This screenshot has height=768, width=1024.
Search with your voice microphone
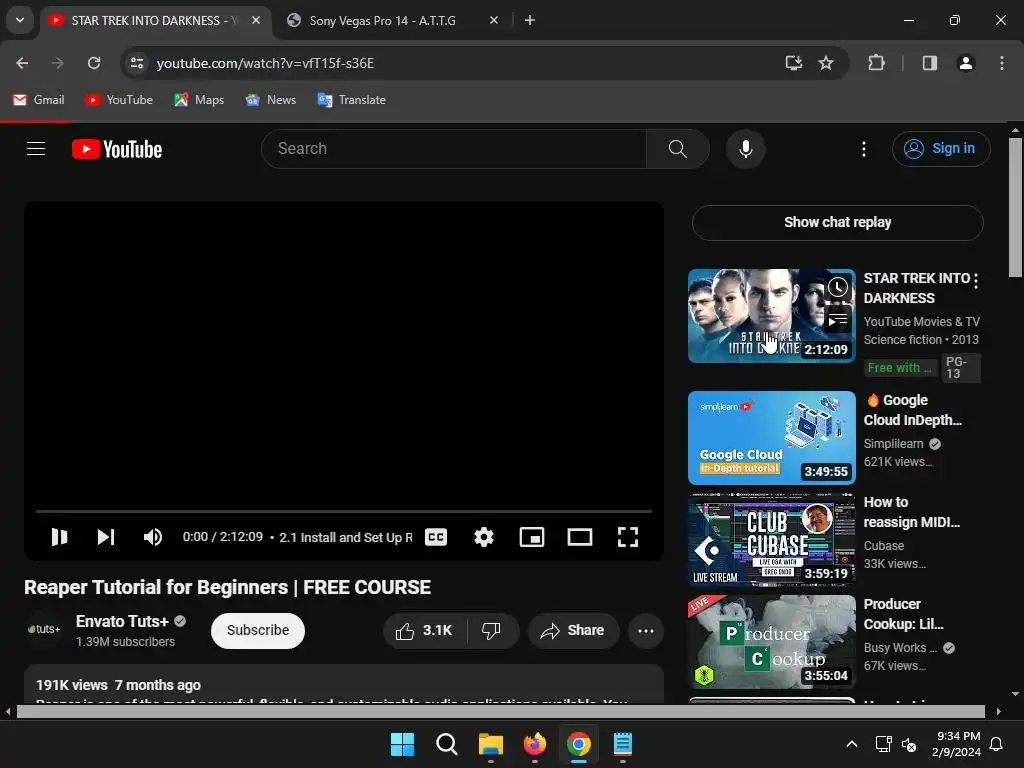pos(745,149)
